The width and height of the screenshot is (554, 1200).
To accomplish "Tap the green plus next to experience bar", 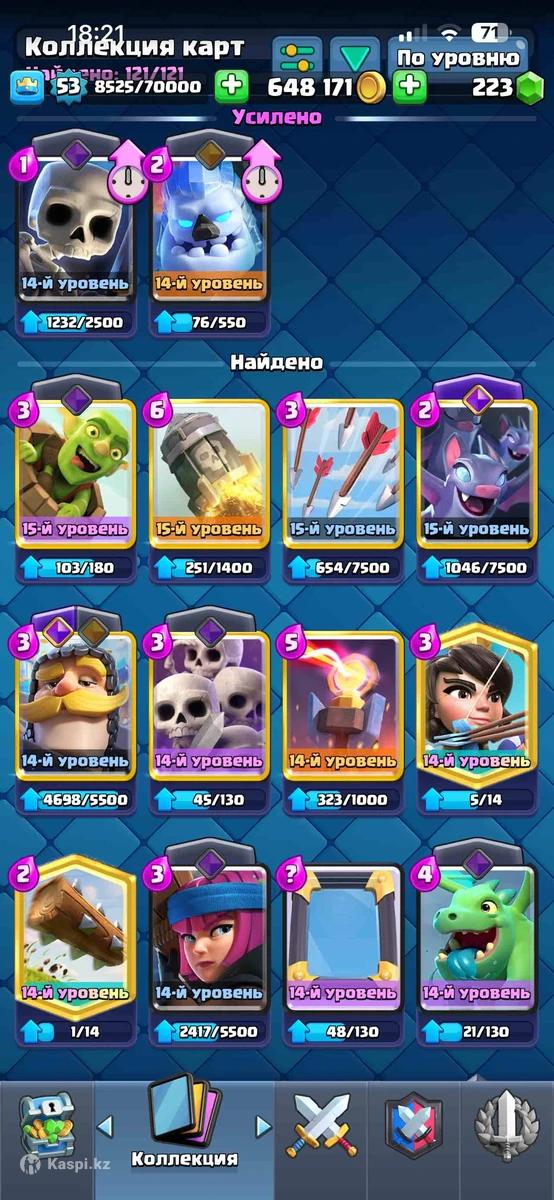I will click(x=230, y=86).
